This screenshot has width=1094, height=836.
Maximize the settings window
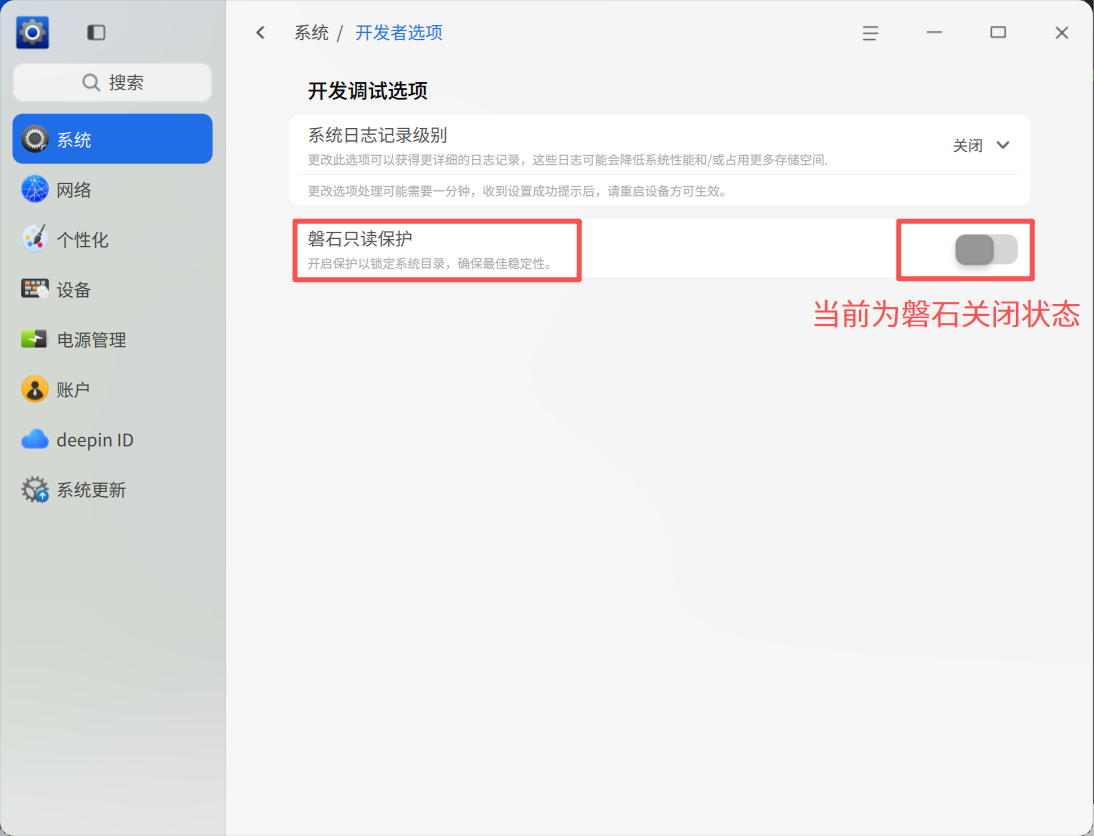pos(998,32)
